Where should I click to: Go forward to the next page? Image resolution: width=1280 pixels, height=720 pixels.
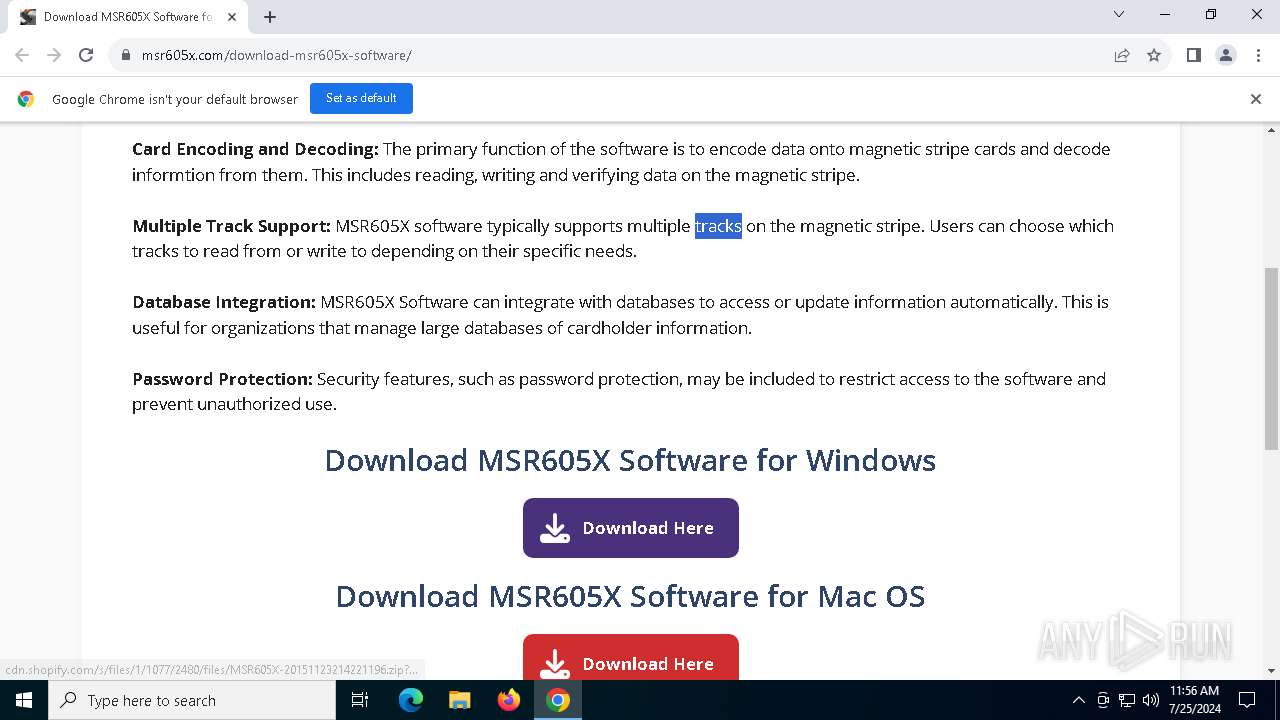54,55
